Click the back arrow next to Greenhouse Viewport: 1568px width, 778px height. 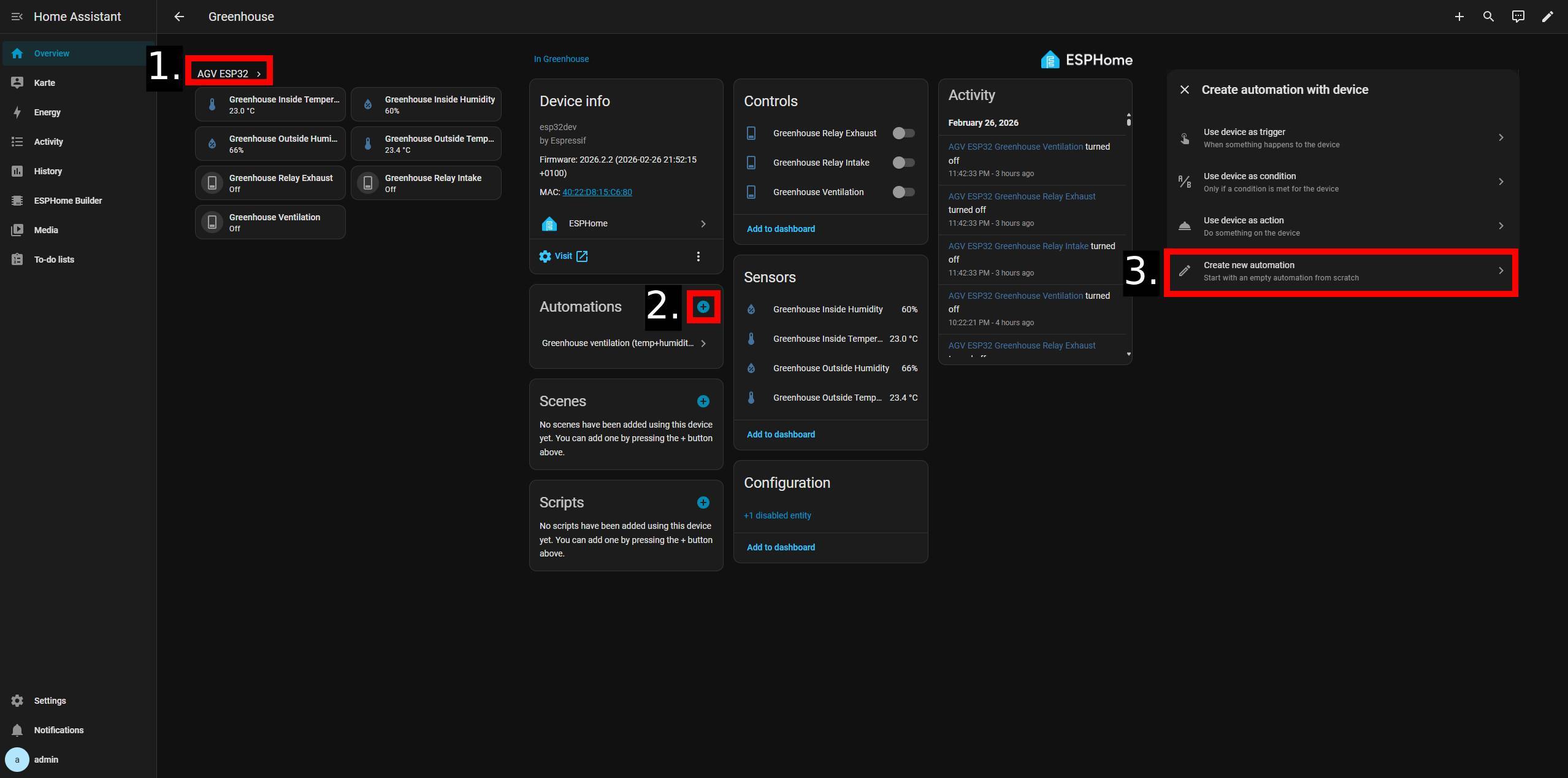point(179,17)
